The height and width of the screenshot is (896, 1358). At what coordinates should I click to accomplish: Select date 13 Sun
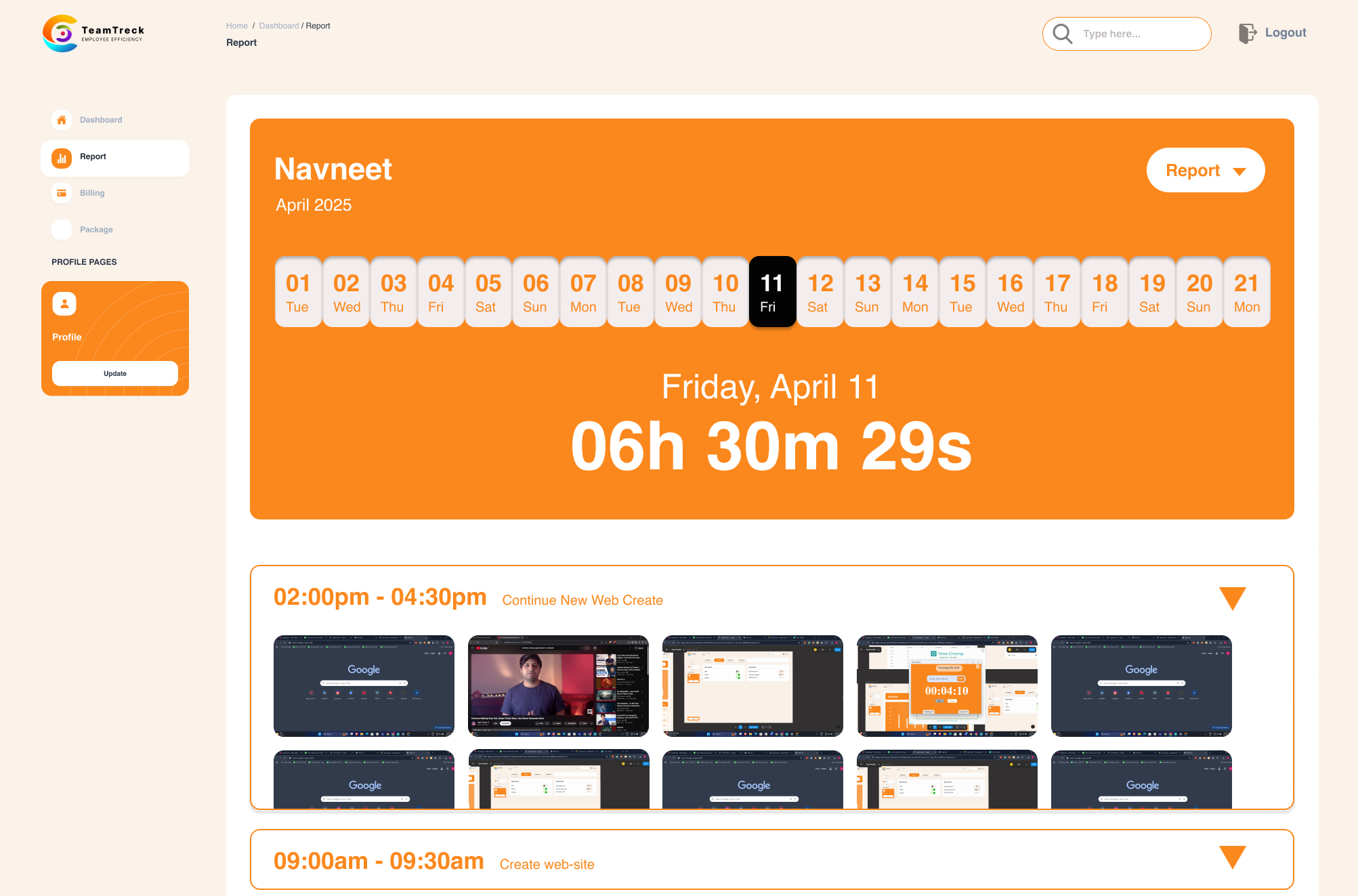868,292
